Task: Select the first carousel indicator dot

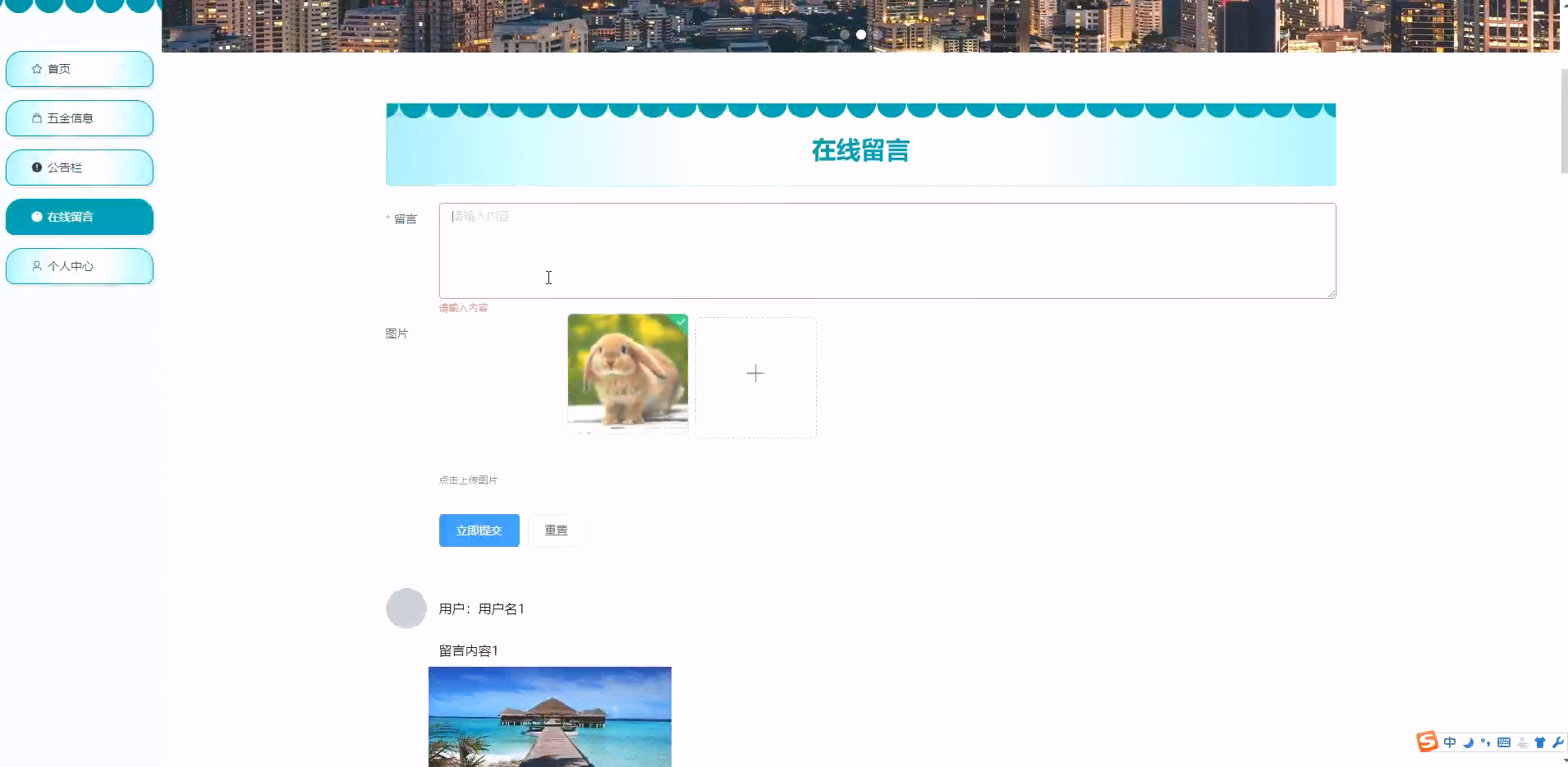Action: [x=846, y=34]
